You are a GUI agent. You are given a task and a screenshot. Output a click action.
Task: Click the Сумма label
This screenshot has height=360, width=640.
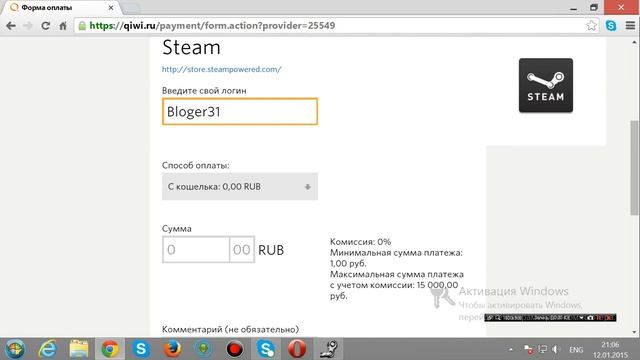point(177,229)
